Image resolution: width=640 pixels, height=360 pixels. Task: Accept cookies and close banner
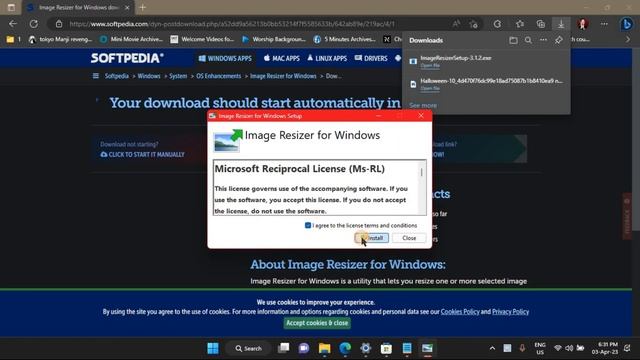317,323
